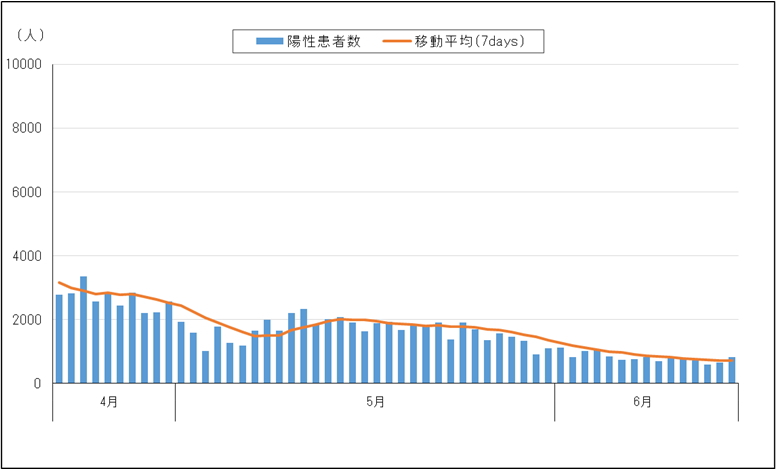Click the 6月 month label
Image resolution: width=777 pixels, height=470 pixels.
642,402
